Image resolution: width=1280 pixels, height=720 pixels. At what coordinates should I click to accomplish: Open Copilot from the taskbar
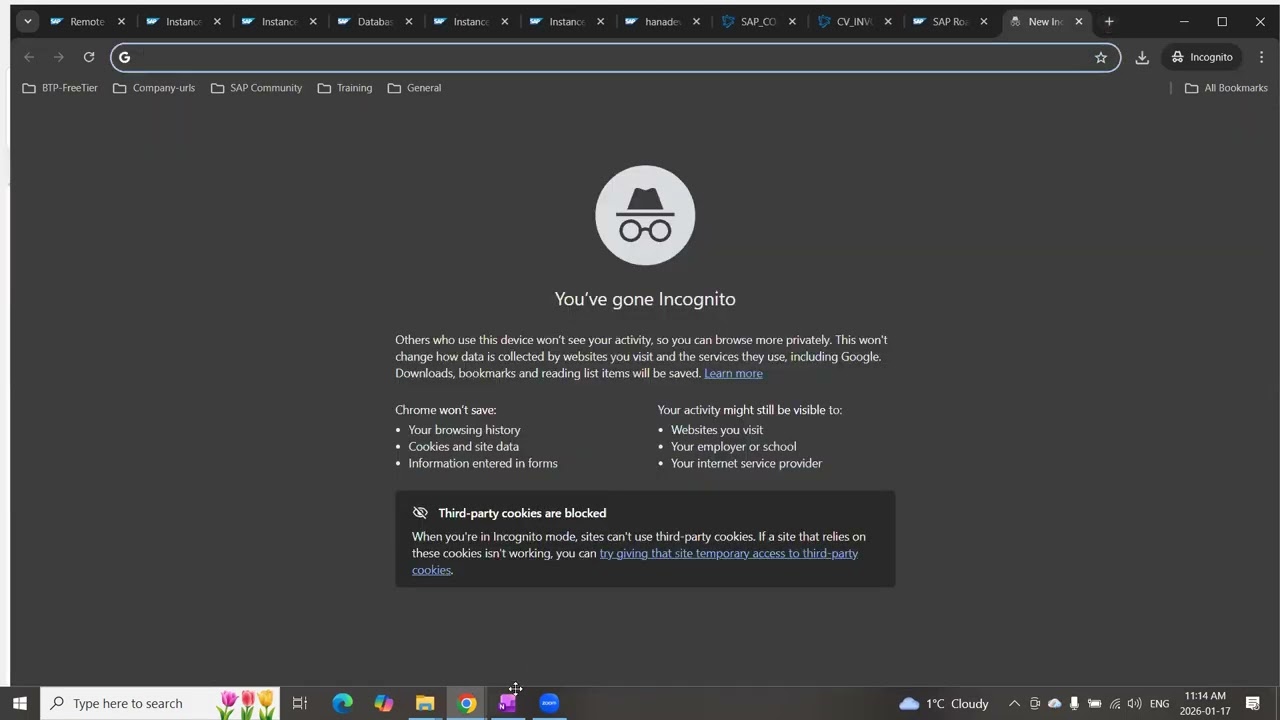tap(384, 703)
